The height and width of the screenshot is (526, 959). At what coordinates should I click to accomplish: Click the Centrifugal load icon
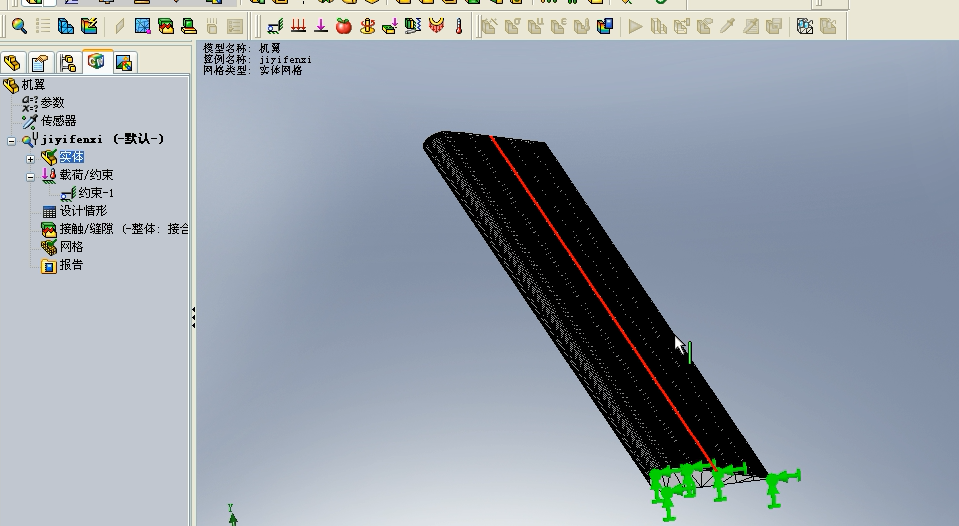(367, 26)
